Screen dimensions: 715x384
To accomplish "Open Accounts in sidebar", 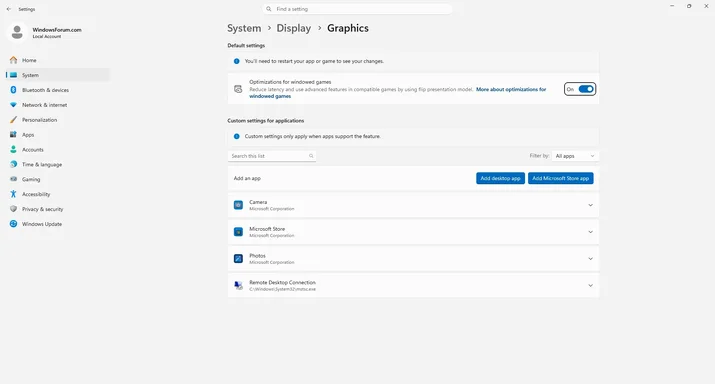I will pos(58,150).
